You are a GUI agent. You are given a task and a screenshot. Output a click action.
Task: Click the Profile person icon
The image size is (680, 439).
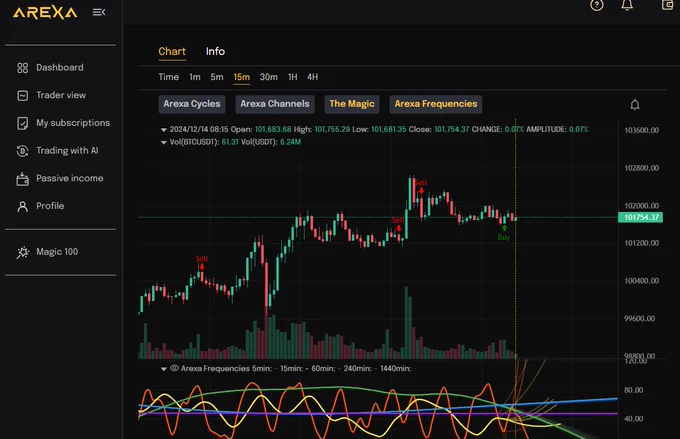[23, 206]
